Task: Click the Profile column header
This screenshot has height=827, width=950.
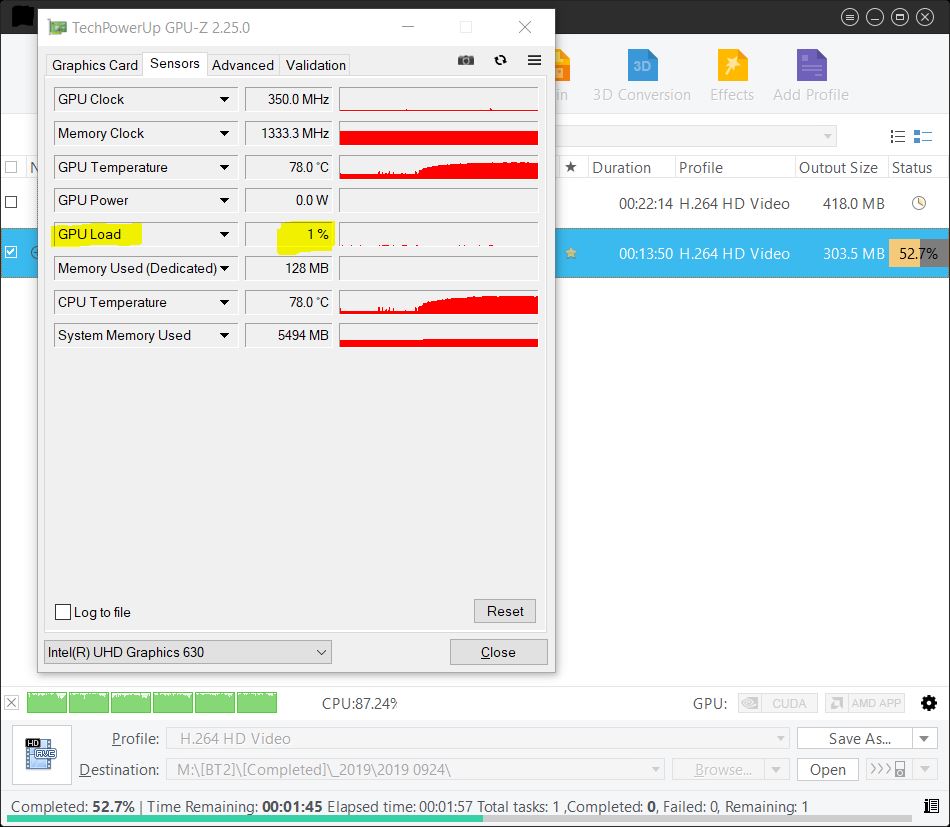Action: pos(734,167)
